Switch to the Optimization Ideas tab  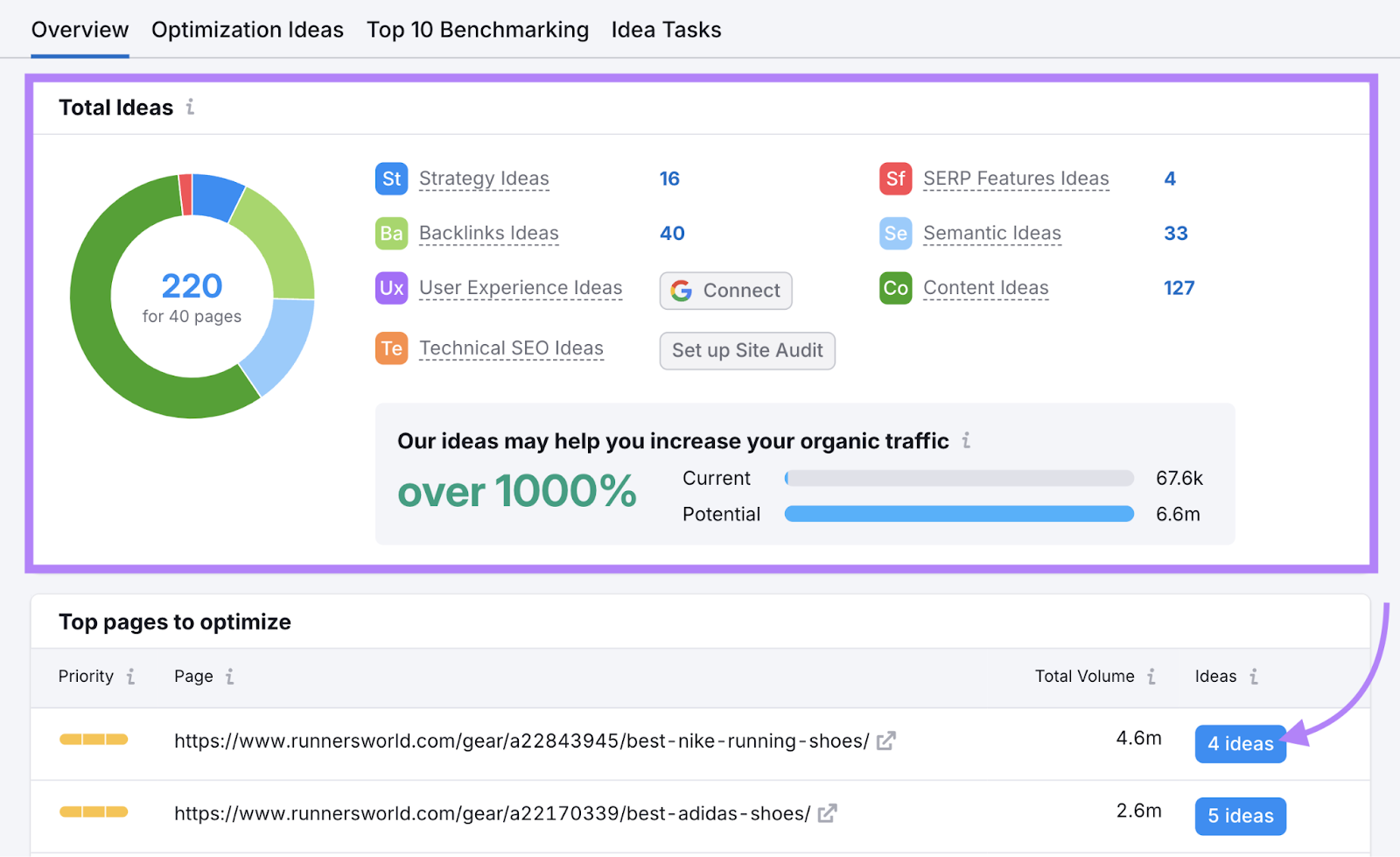[x=248, y=29]
